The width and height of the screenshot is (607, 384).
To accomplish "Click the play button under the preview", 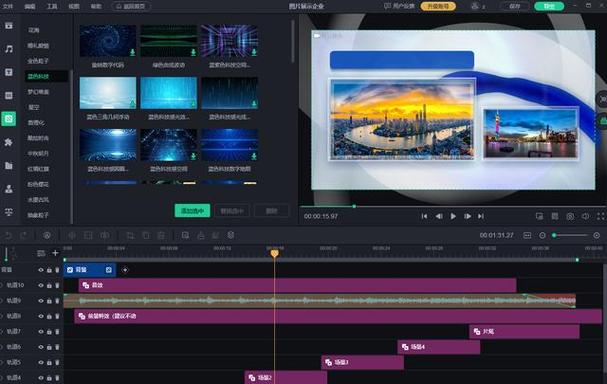I will 453,216.
